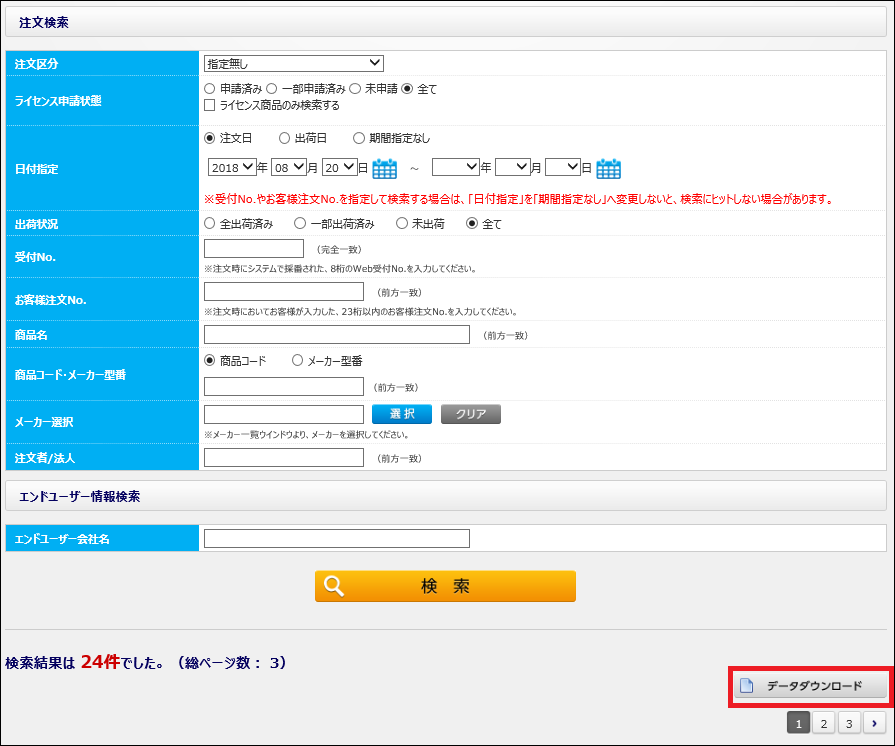Image resolution: width=895 pixels, height=746 pixels.
Task: Click the 商品名 text field
Action: pos(337,335)
